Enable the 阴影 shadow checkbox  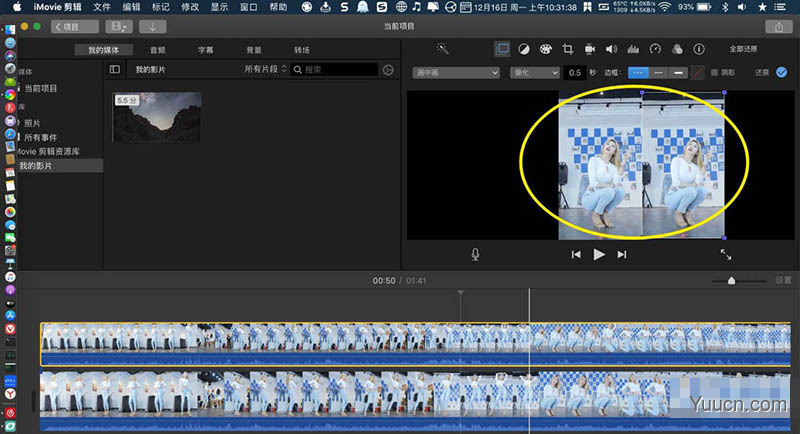pyautogui.click(x=714, y=73)
